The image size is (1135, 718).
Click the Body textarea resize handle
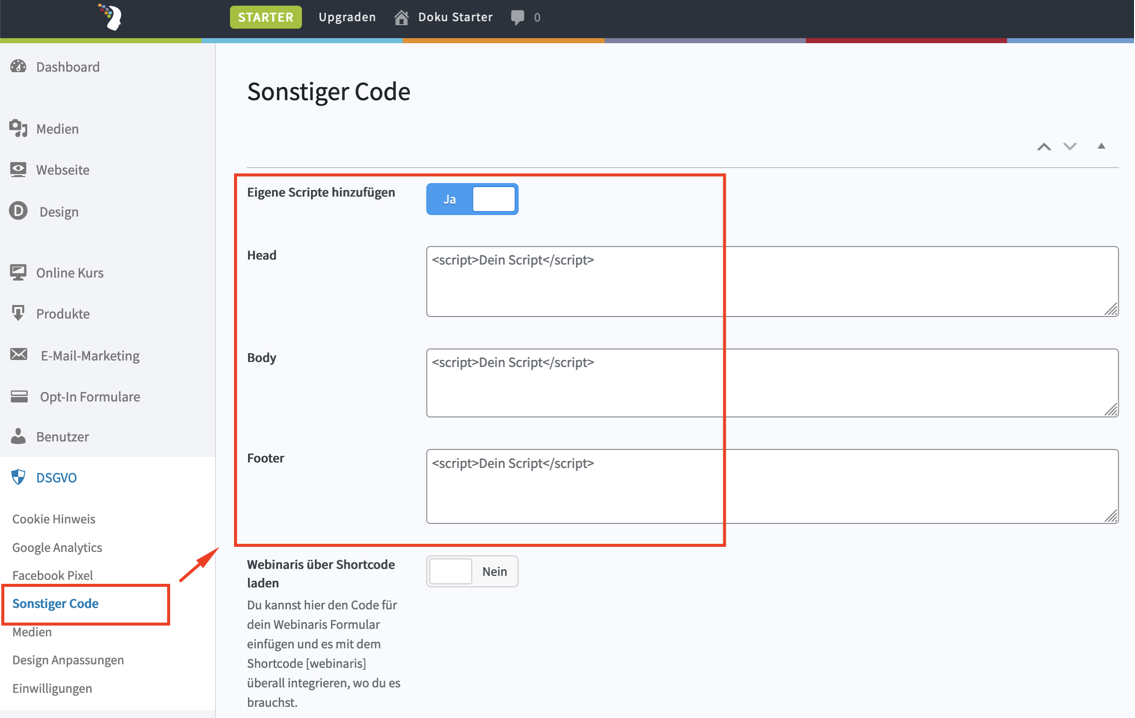pyautogui.click(x=1111, y=410)
